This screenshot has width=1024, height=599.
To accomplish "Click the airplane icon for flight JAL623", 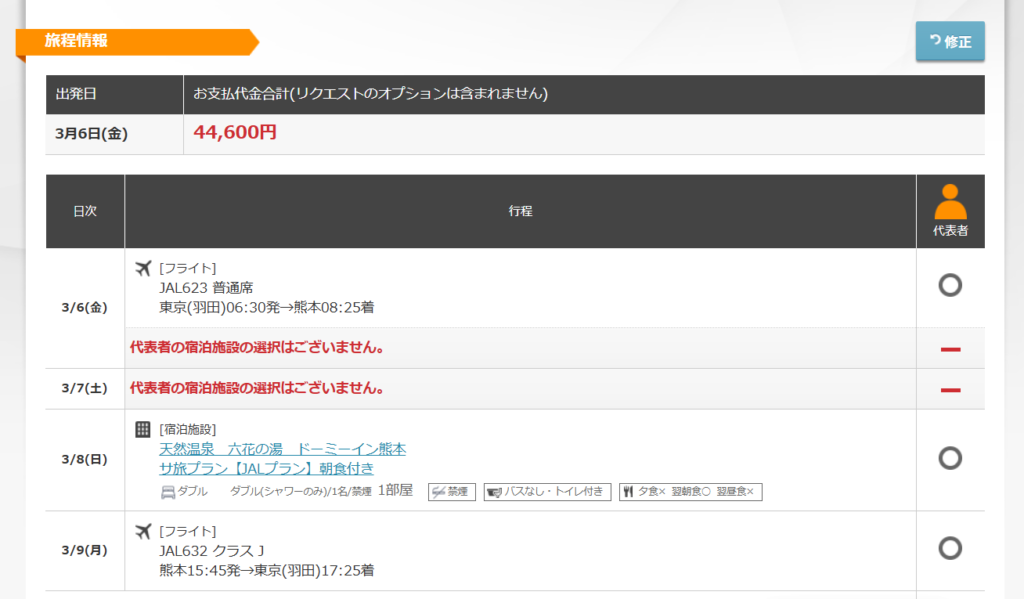I will click(x=143, y=268).
